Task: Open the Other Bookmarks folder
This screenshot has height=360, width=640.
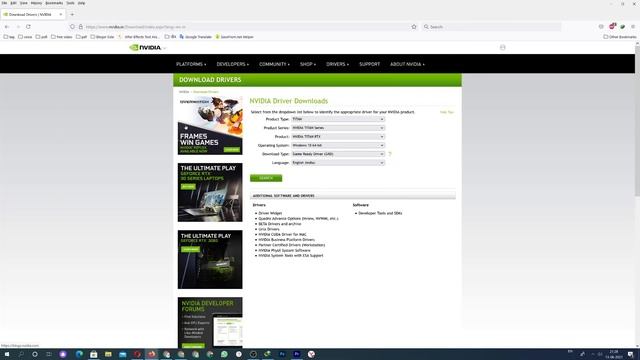Action: click(x=620, y=37)
